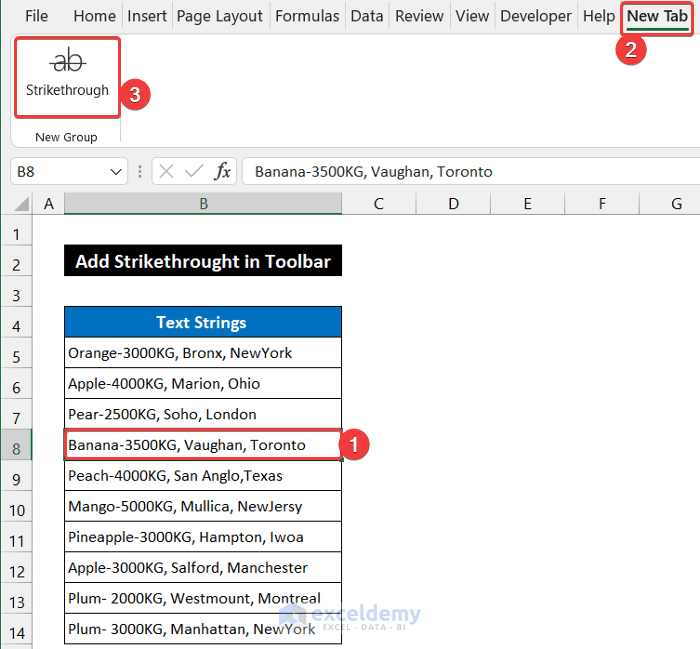
Task: Open the Formulas tab
Action: [307, 16]
